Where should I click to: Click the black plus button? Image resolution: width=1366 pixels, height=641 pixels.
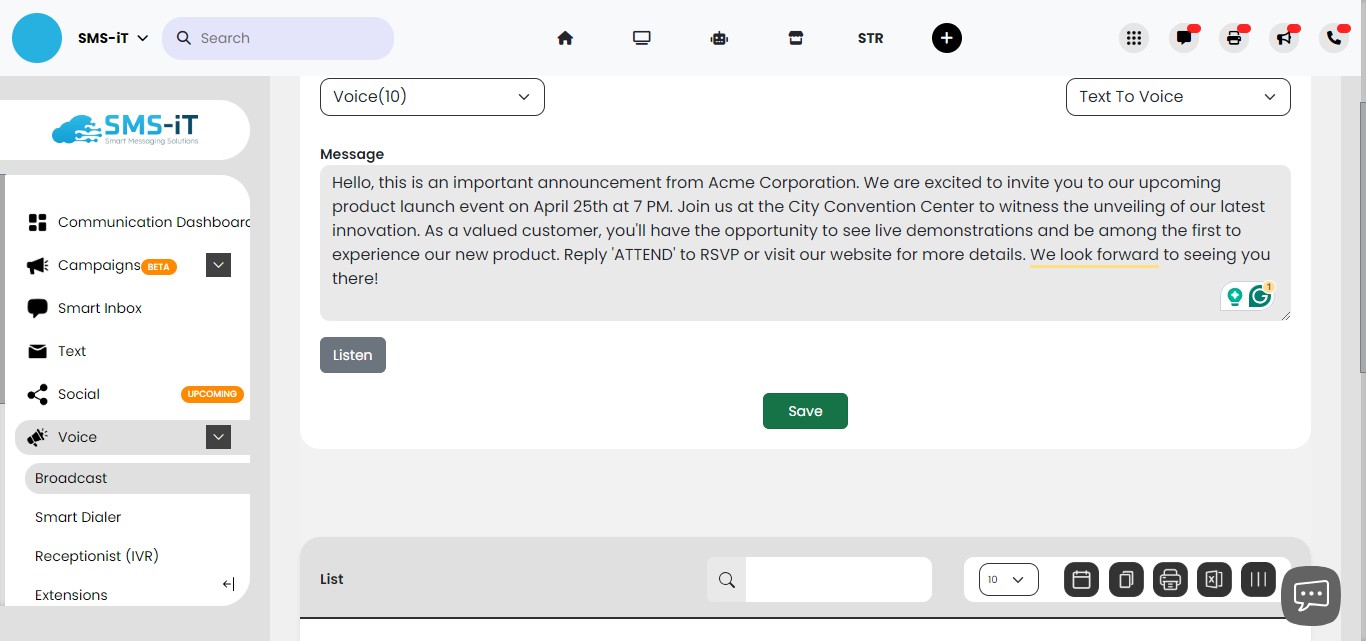946,38
